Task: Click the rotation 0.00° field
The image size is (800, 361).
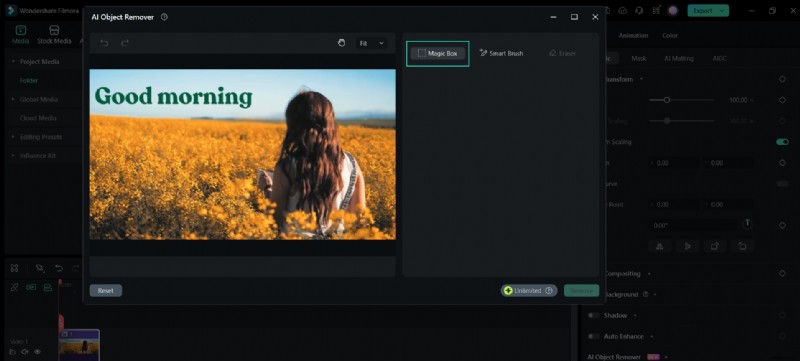Action: point(693,225)
